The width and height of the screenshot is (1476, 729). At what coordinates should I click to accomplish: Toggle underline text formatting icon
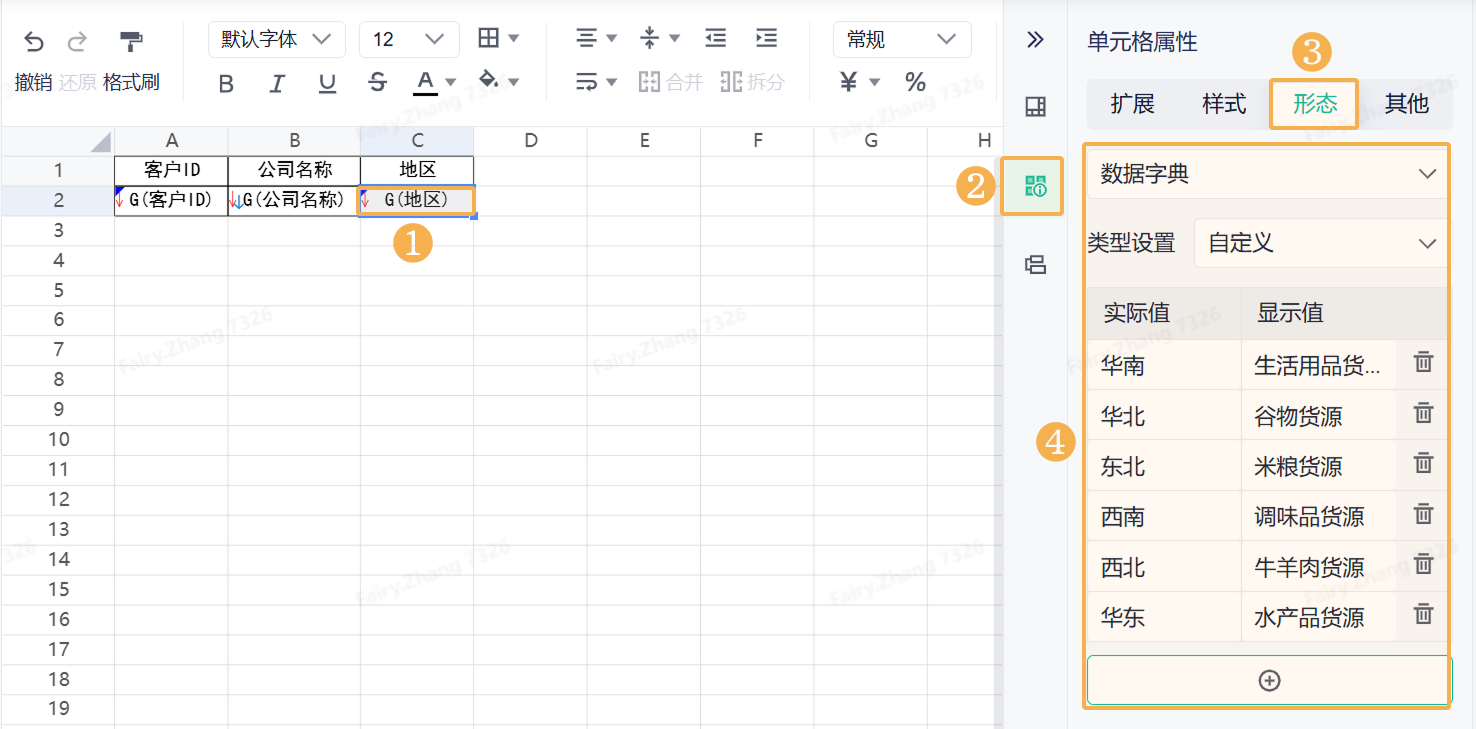click(327, 83)
